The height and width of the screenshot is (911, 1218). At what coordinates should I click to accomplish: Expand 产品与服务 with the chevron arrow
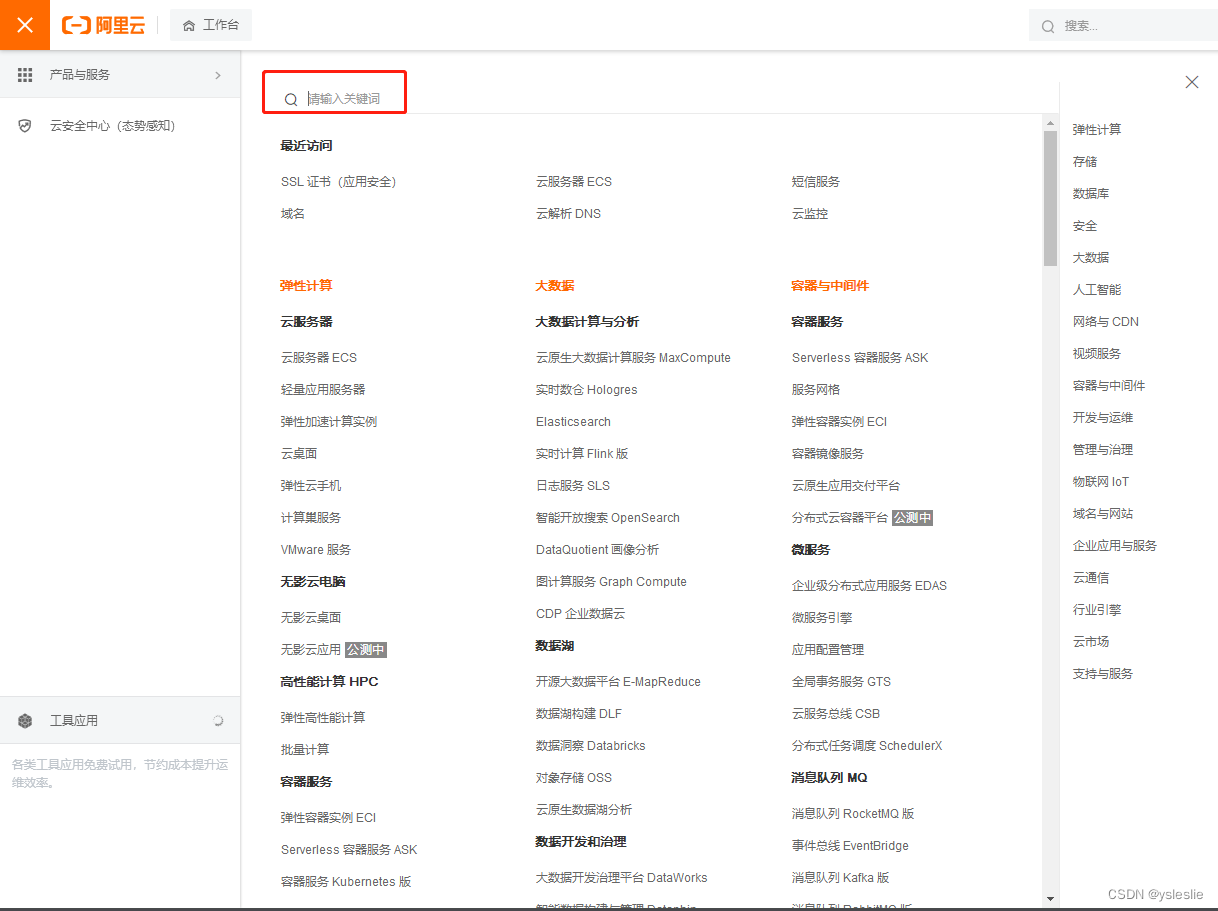click(x=218, y=75)
